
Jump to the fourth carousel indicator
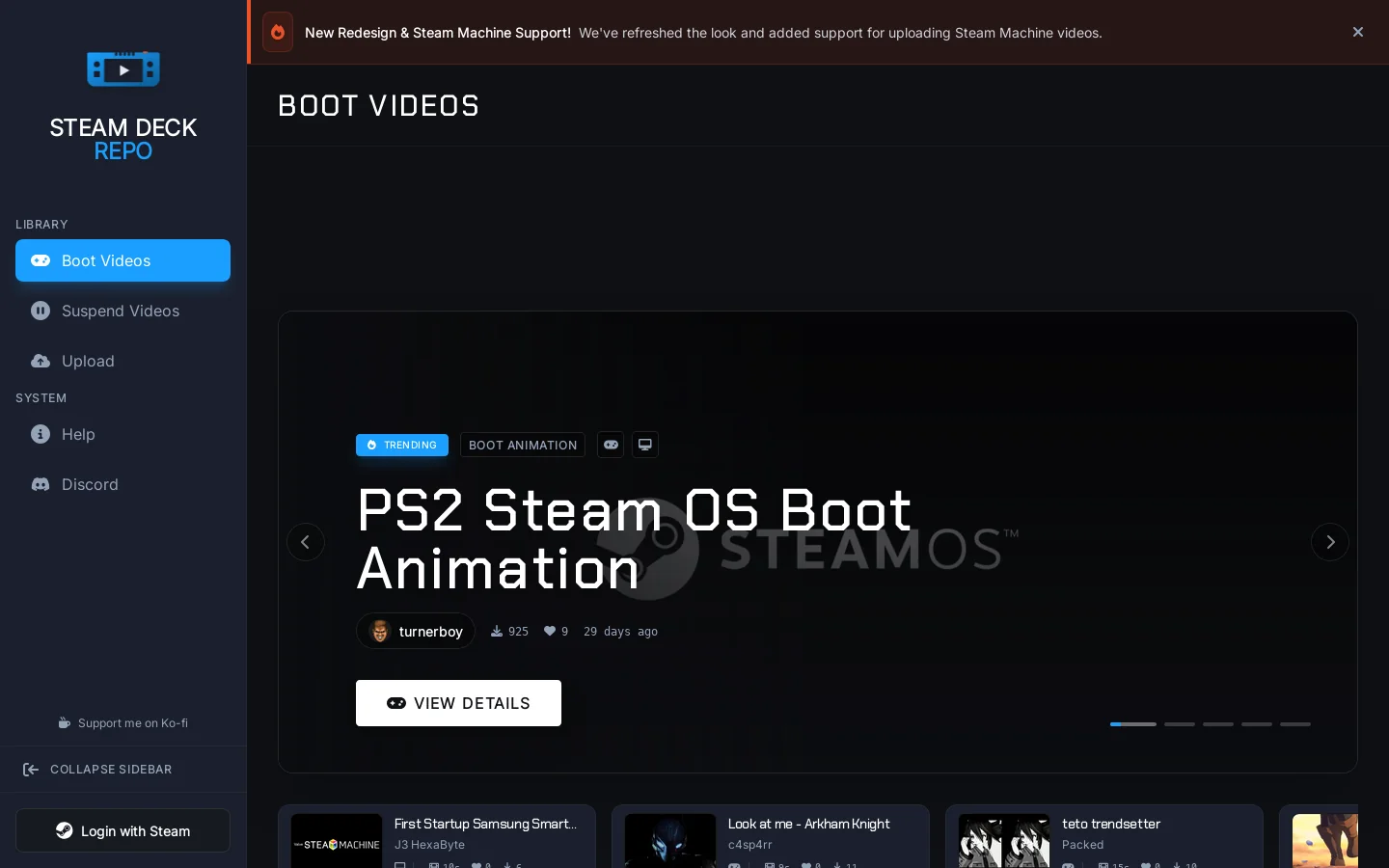point(1257,723)
